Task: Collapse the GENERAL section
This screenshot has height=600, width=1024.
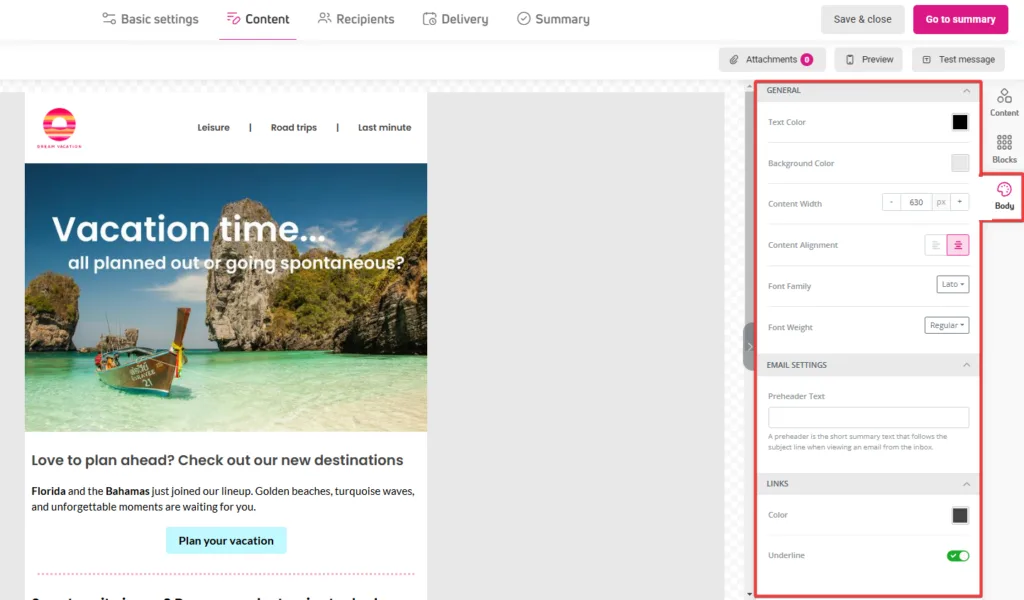Action: pyautogui.click(x=966, y=91)
